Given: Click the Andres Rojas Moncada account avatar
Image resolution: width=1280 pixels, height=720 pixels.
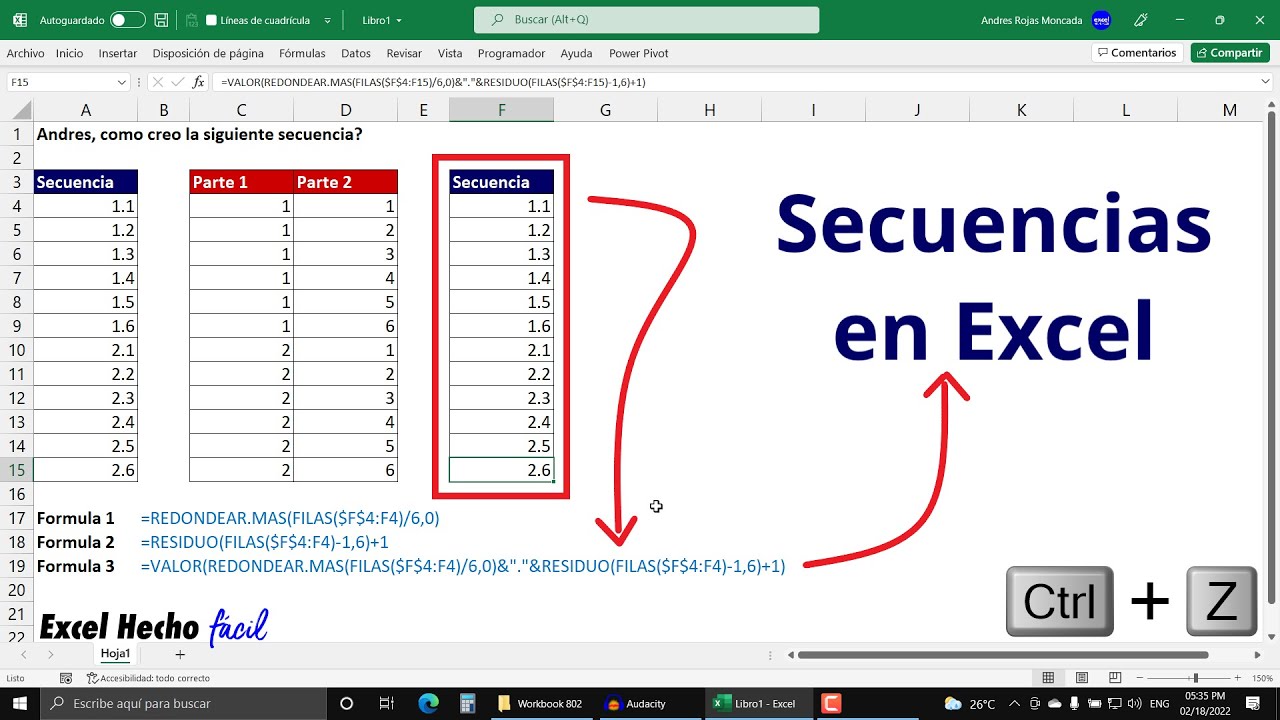Looking at the screenshot, I should (x=1101, y=20).
